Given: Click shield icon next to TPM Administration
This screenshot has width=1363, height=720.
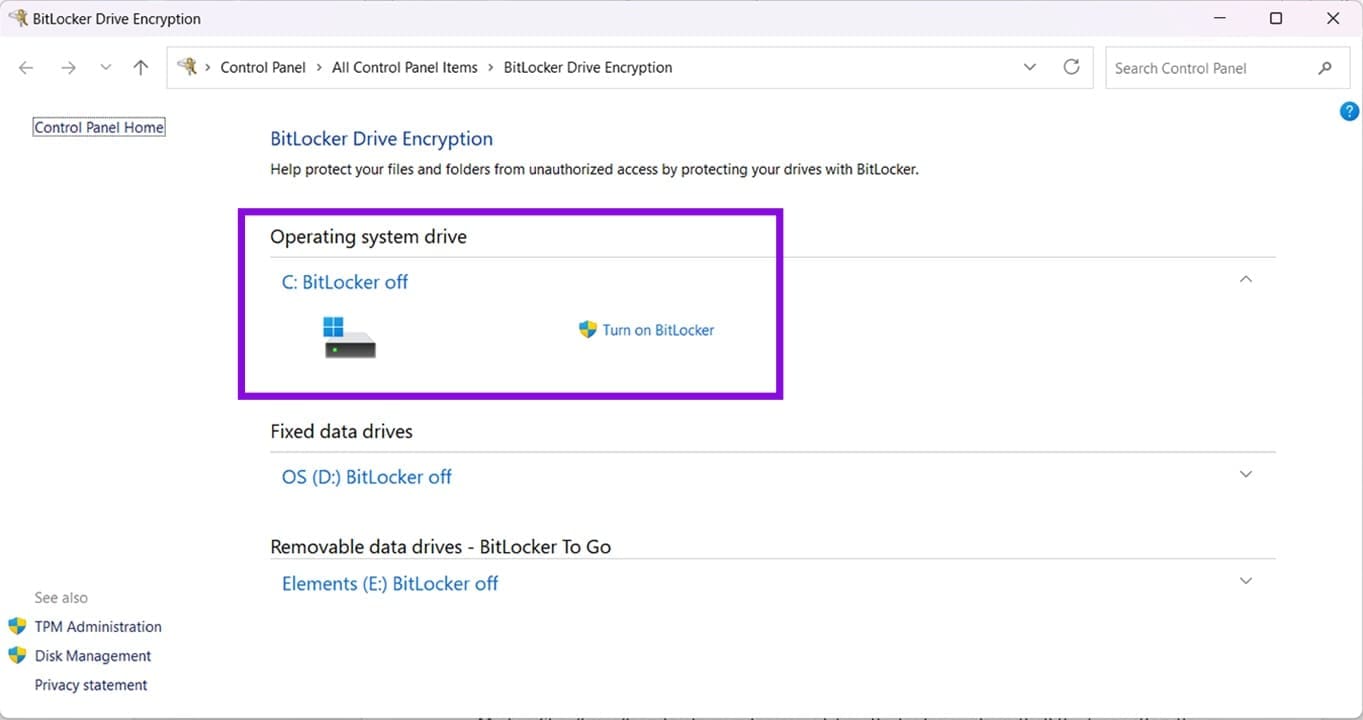Looking at the screenshot, I should [x=17, y=627].
